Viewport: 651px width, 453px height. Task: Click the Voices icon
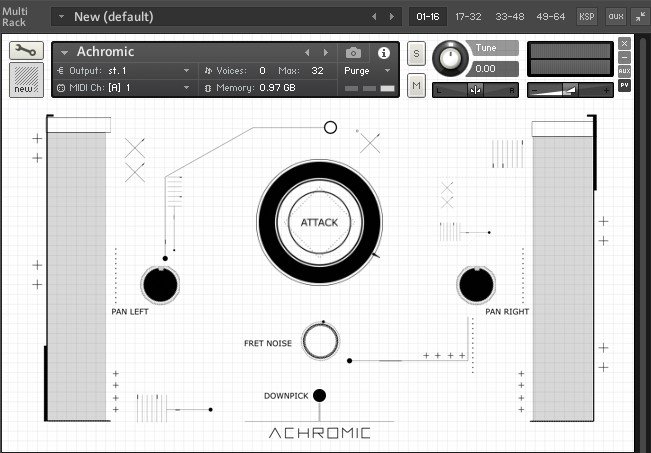208,71
